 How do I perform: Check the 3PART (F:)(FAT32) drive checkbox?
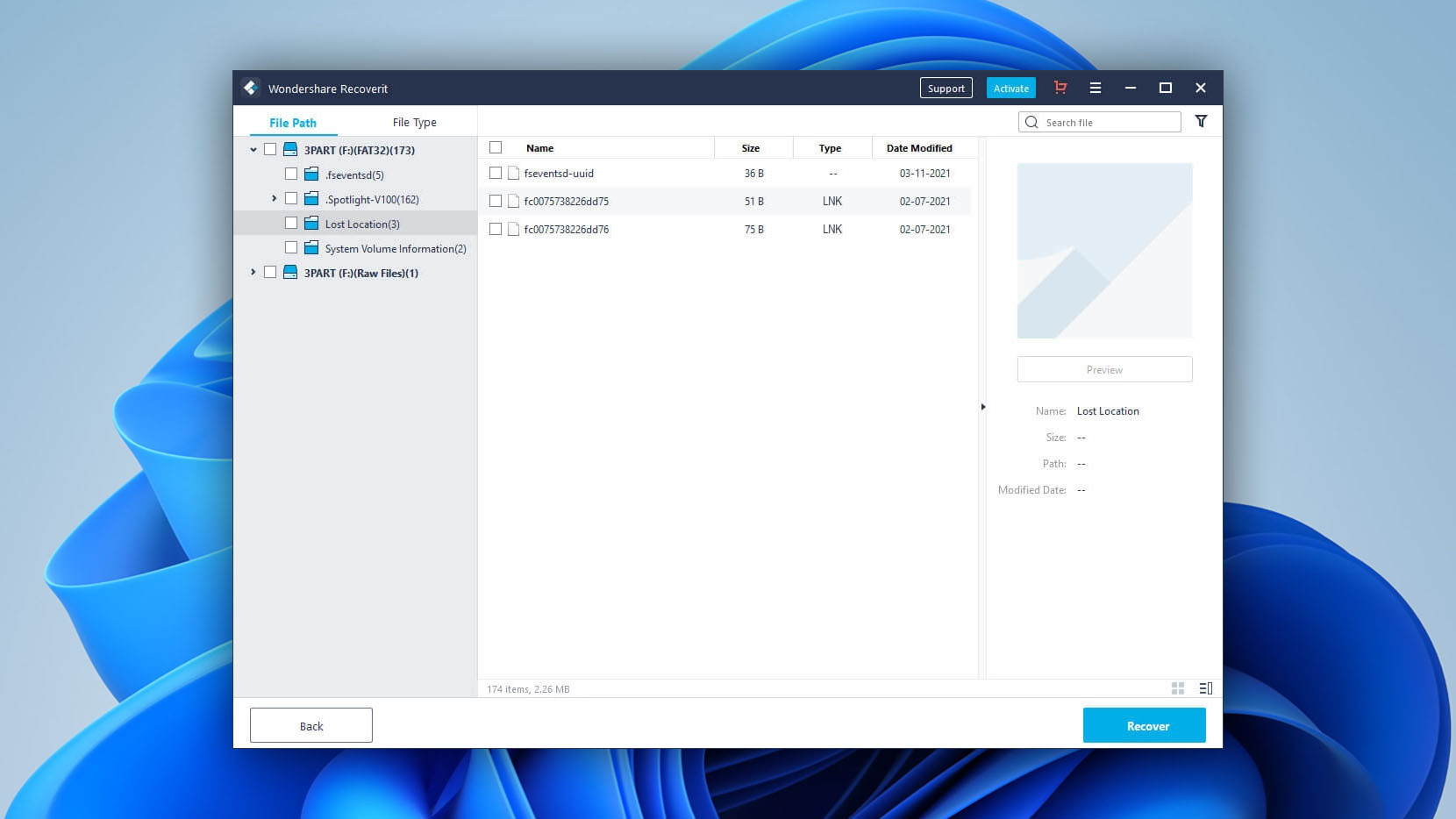click(x=270, y=149)
